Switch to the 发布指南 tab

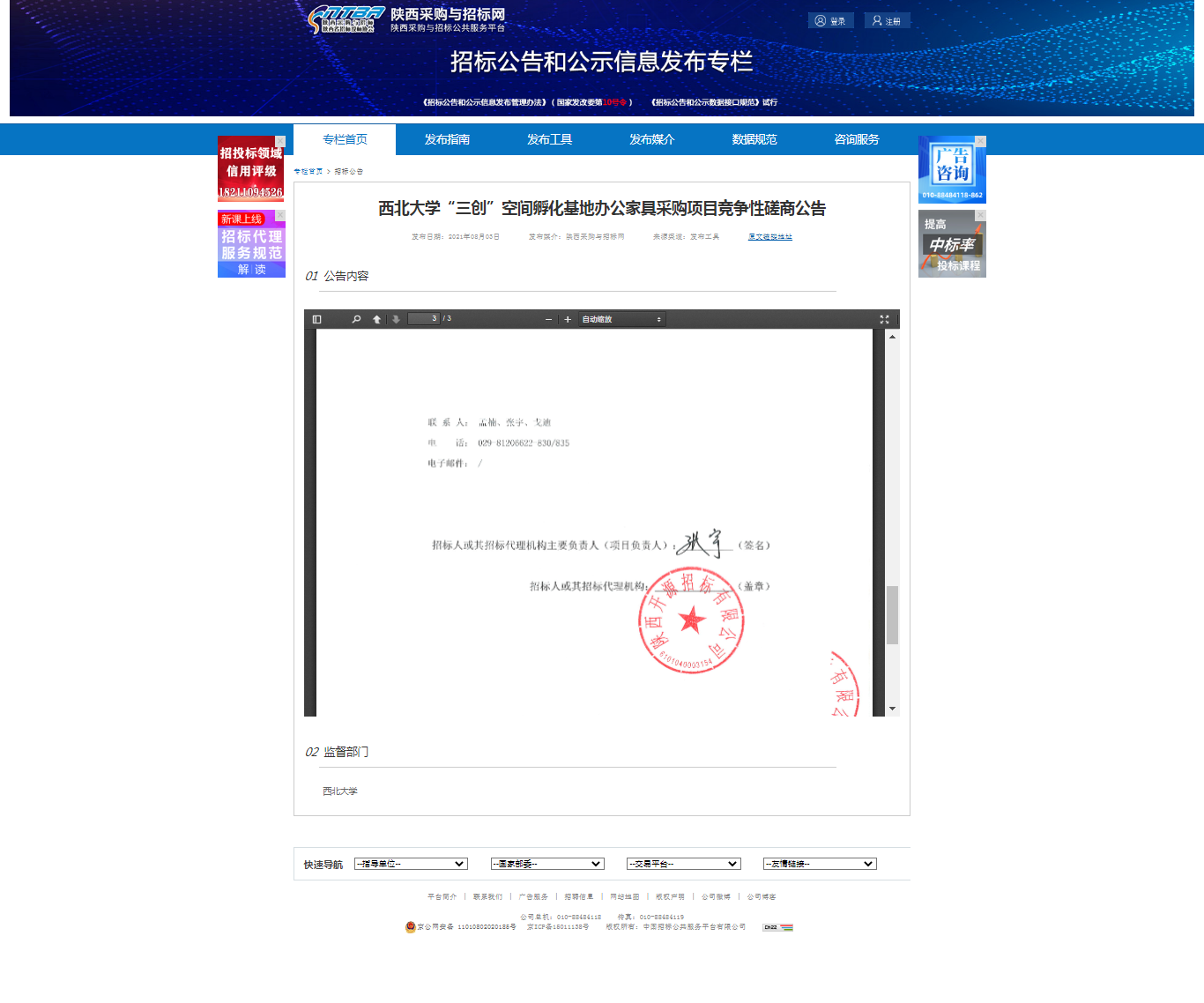coord(447,139)
